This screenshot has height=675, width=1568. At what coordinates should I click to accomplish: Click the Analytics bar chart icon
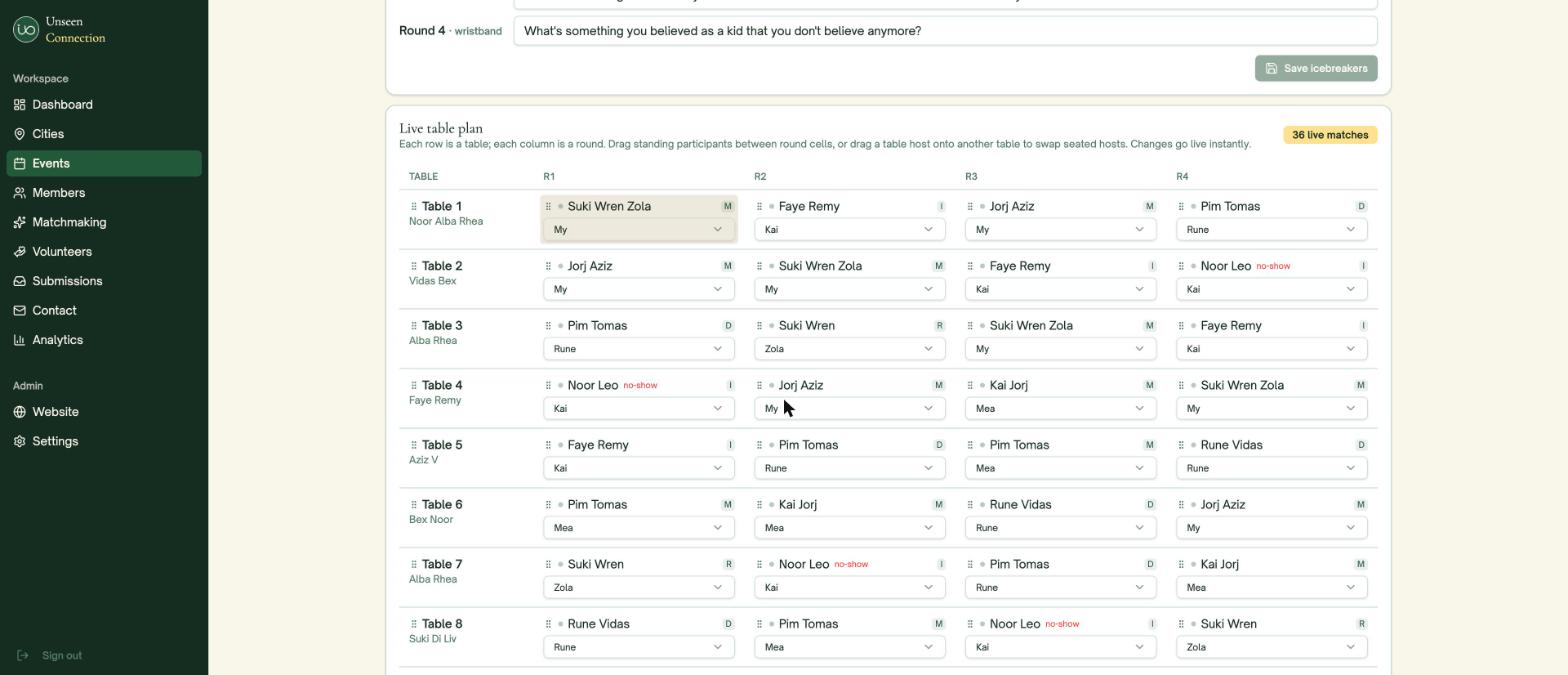[x=19, y=340]
